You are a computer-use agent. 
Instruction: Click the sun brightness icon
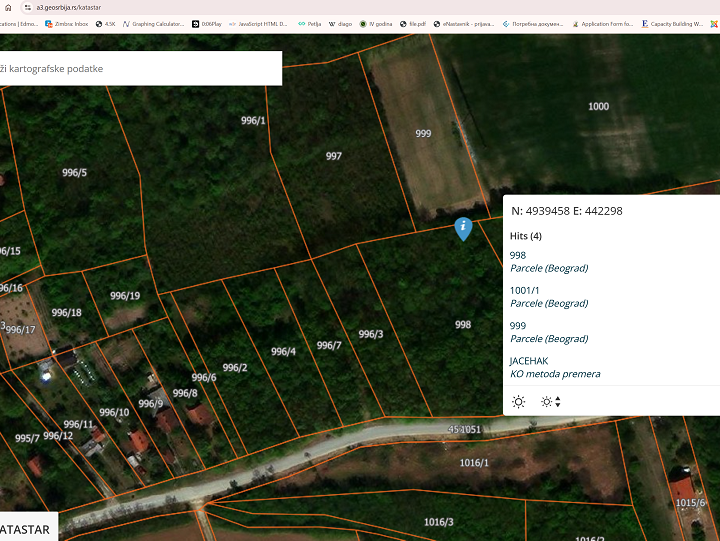coord(518,402)
